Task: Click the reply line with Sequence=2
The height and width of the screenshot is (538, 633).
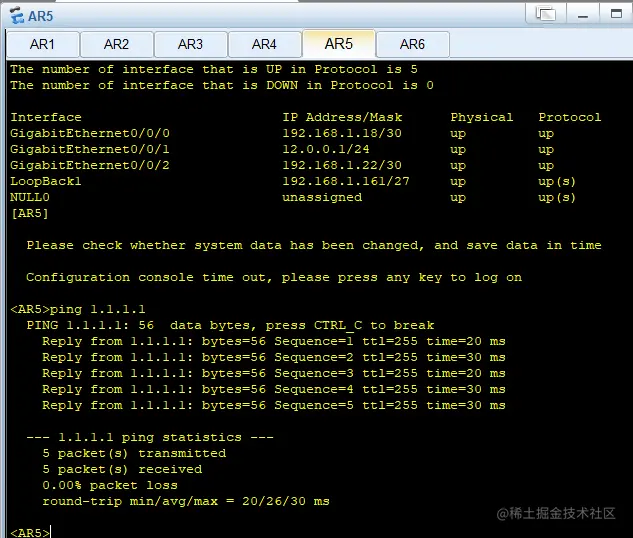Action: (274, 358)
